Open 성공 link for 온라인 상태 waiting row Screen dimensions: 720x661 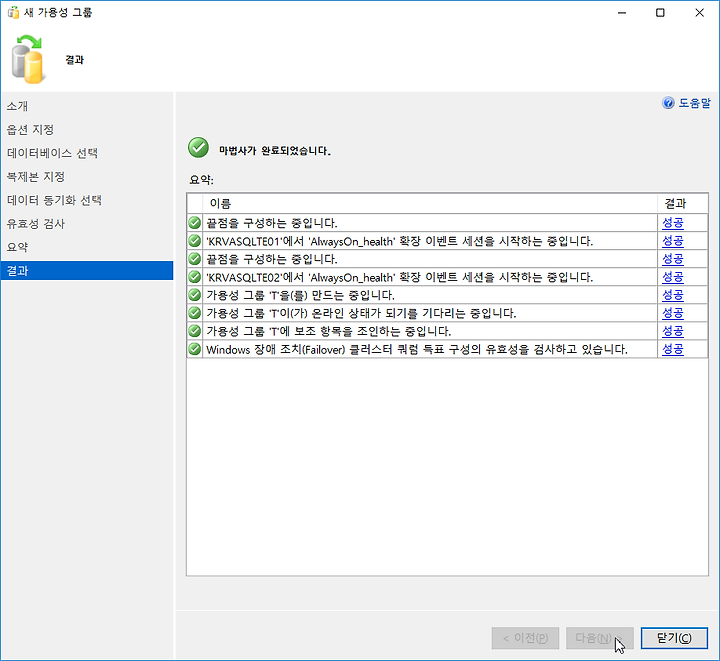673,313
